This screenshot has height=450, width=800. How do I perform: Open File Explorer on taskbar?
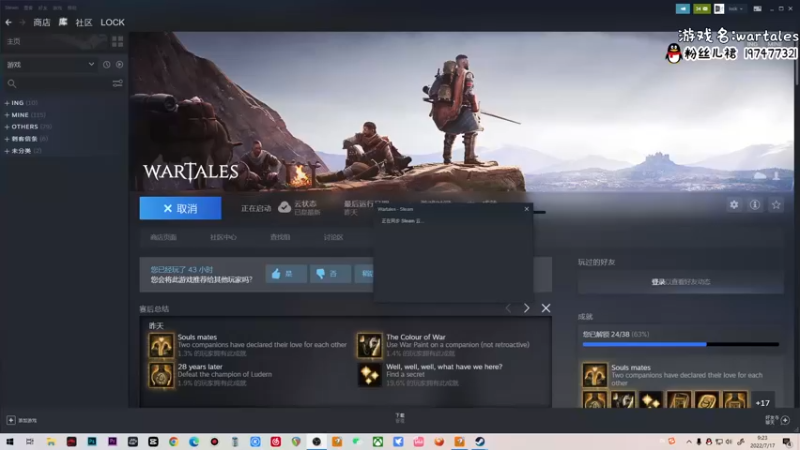coord(51,441)
